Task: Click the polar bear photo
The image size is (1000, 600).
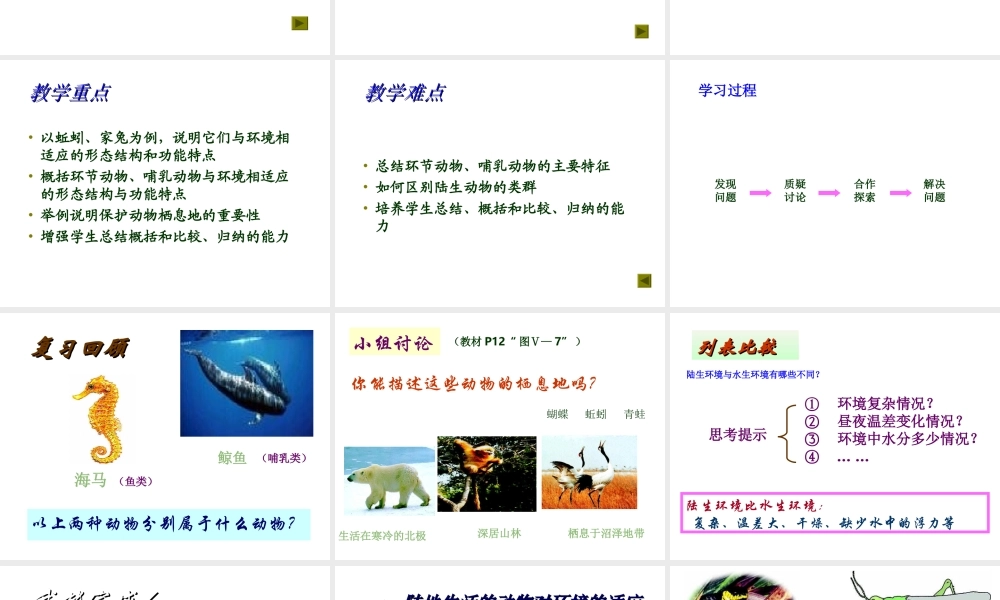Action: [x=389, y=480]
